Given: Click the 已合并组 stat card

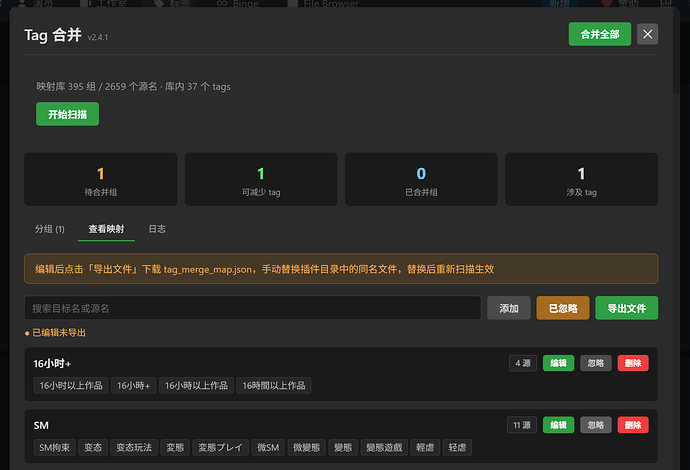Looking at the screenshot, I should [421, 179].
